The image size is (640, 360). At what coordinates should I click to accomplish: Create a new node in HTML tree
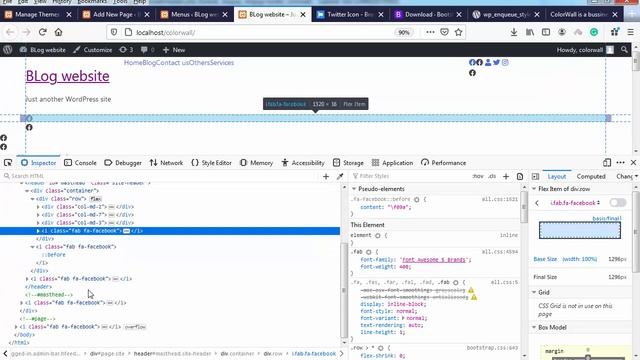click(326, 176)
